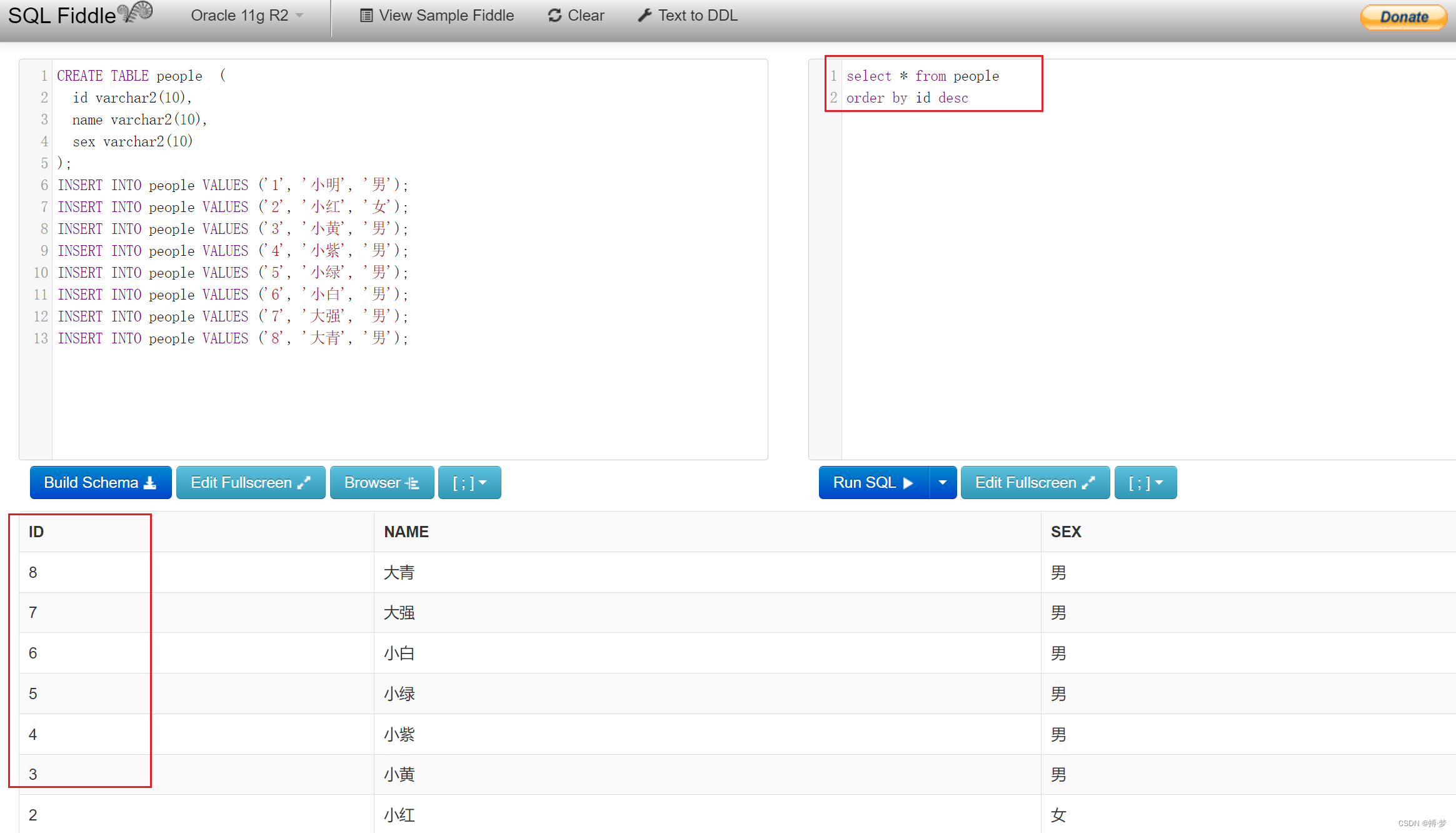
Task: Expand the Run SQL options arrow
Action: (x=942, y=482)
